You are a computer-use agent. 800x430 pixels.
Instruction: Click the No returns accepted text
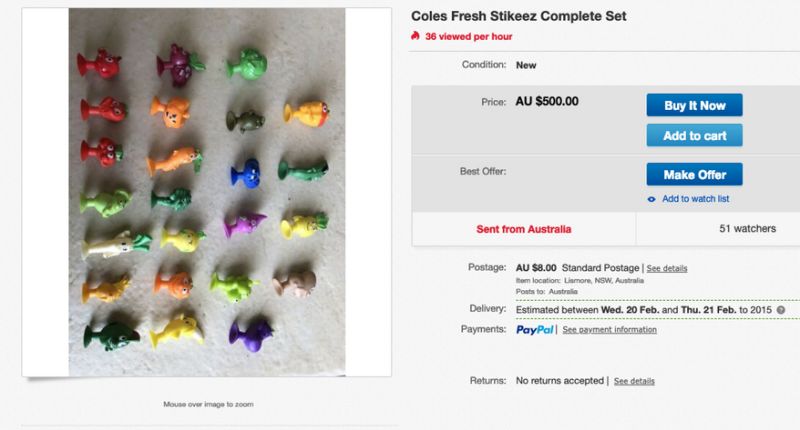point(560,381)
